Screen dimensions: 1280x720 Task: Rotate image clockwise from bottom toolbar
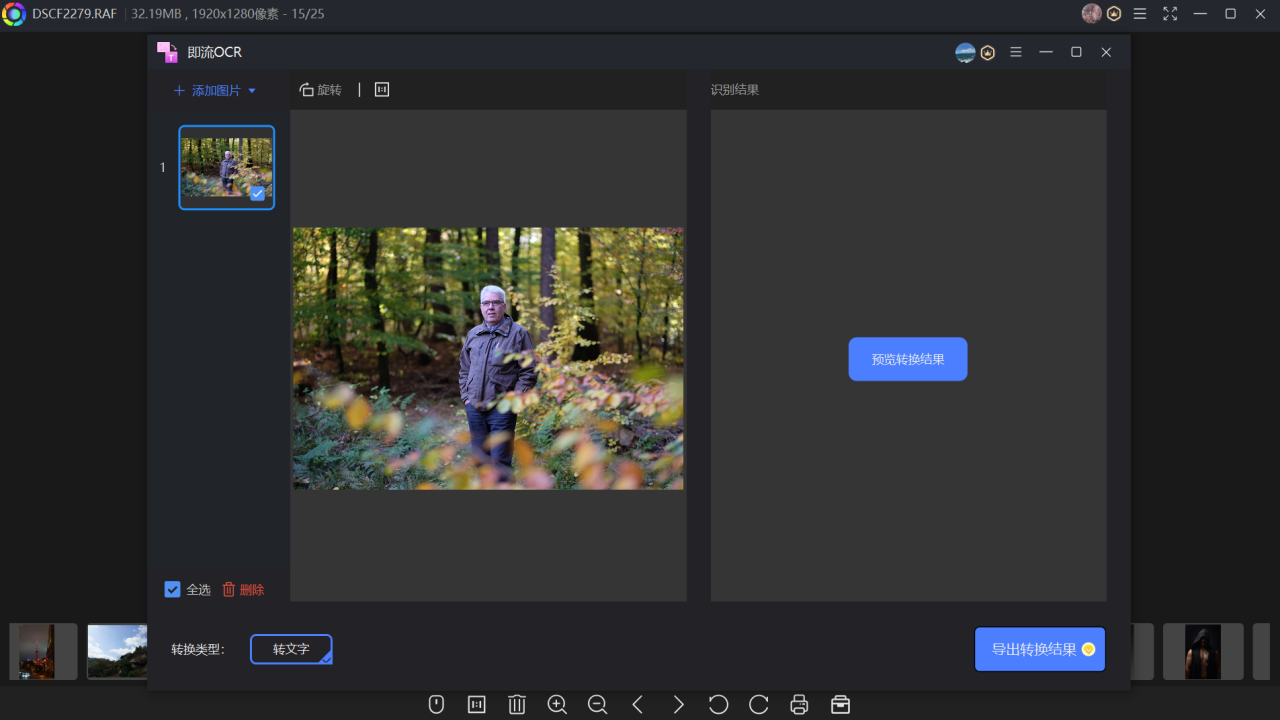point(759,705)
